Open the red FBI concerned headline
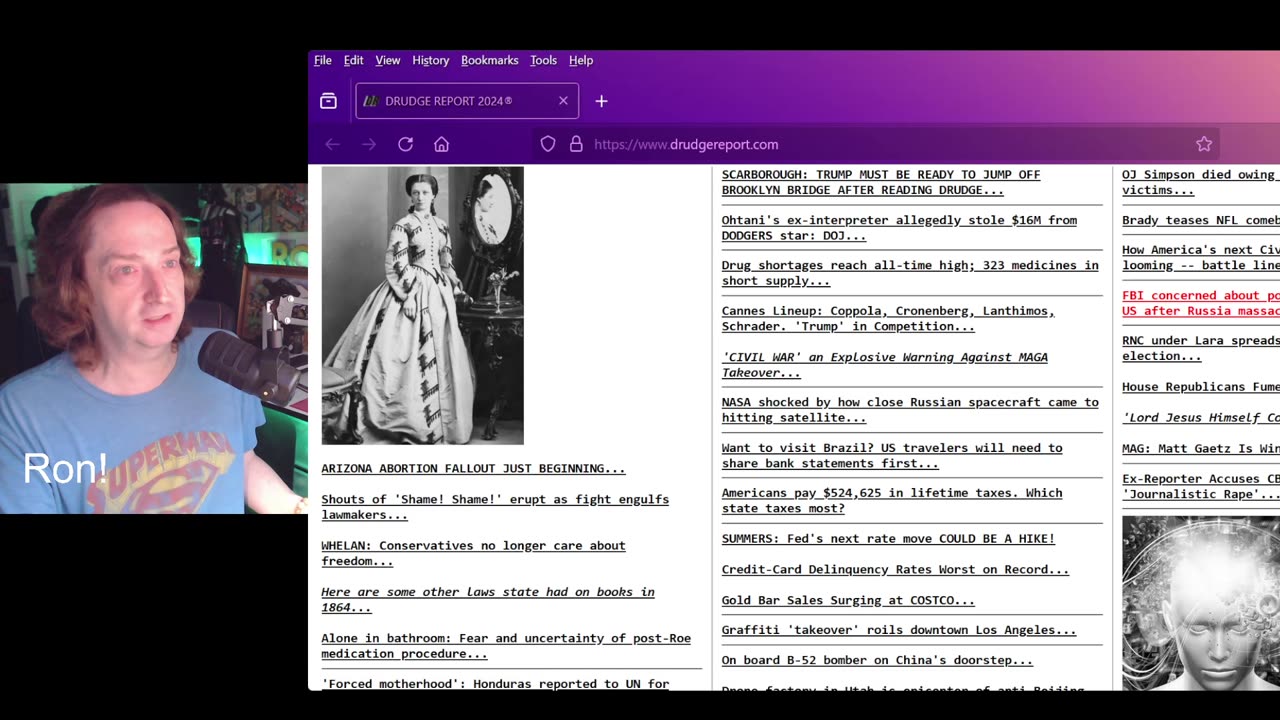The image size is (1280, 720). point(1200,303)
